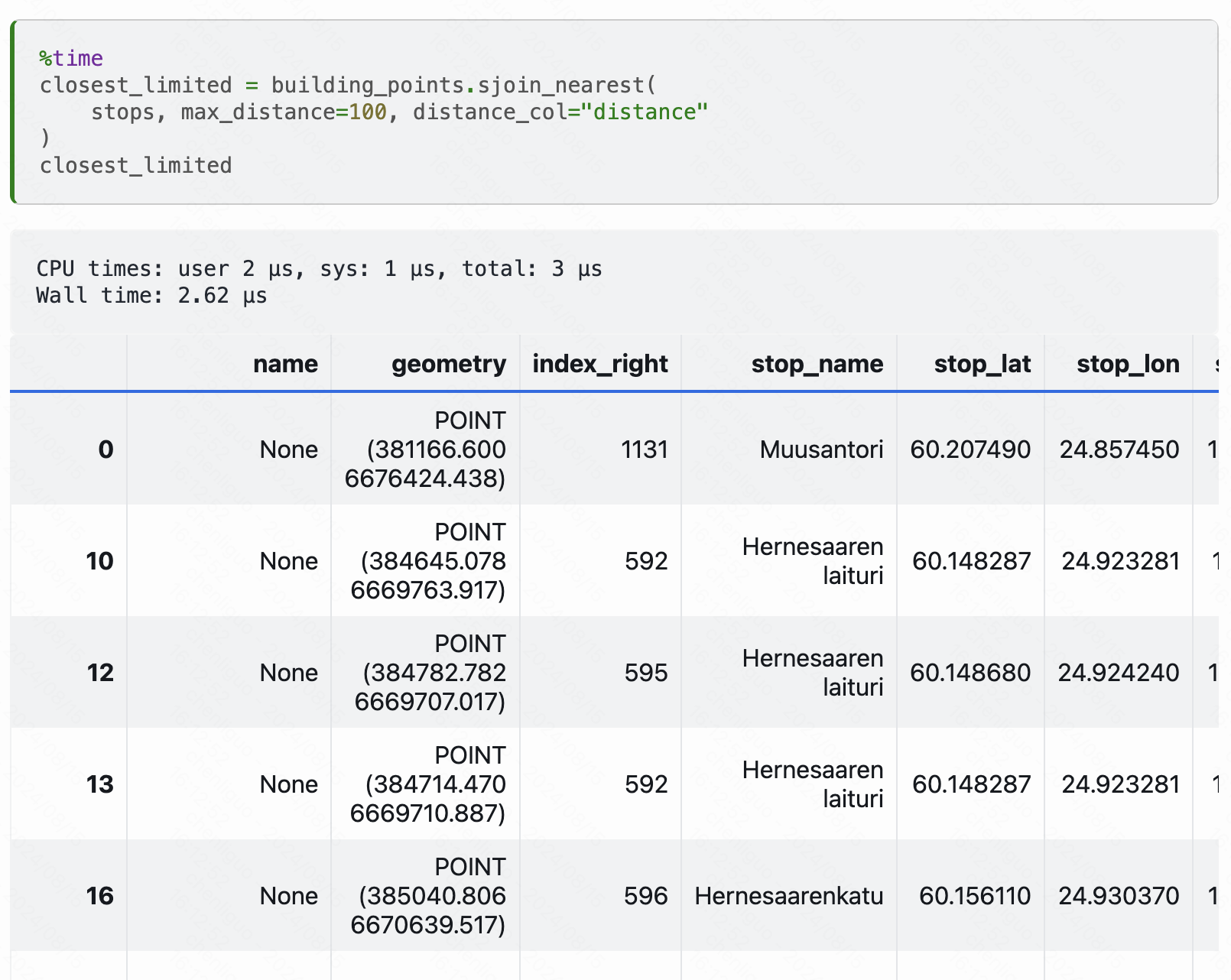This screenshot has height=980, width=1231.
Task: Click row index 10 in the table
Action: [99, 561]
